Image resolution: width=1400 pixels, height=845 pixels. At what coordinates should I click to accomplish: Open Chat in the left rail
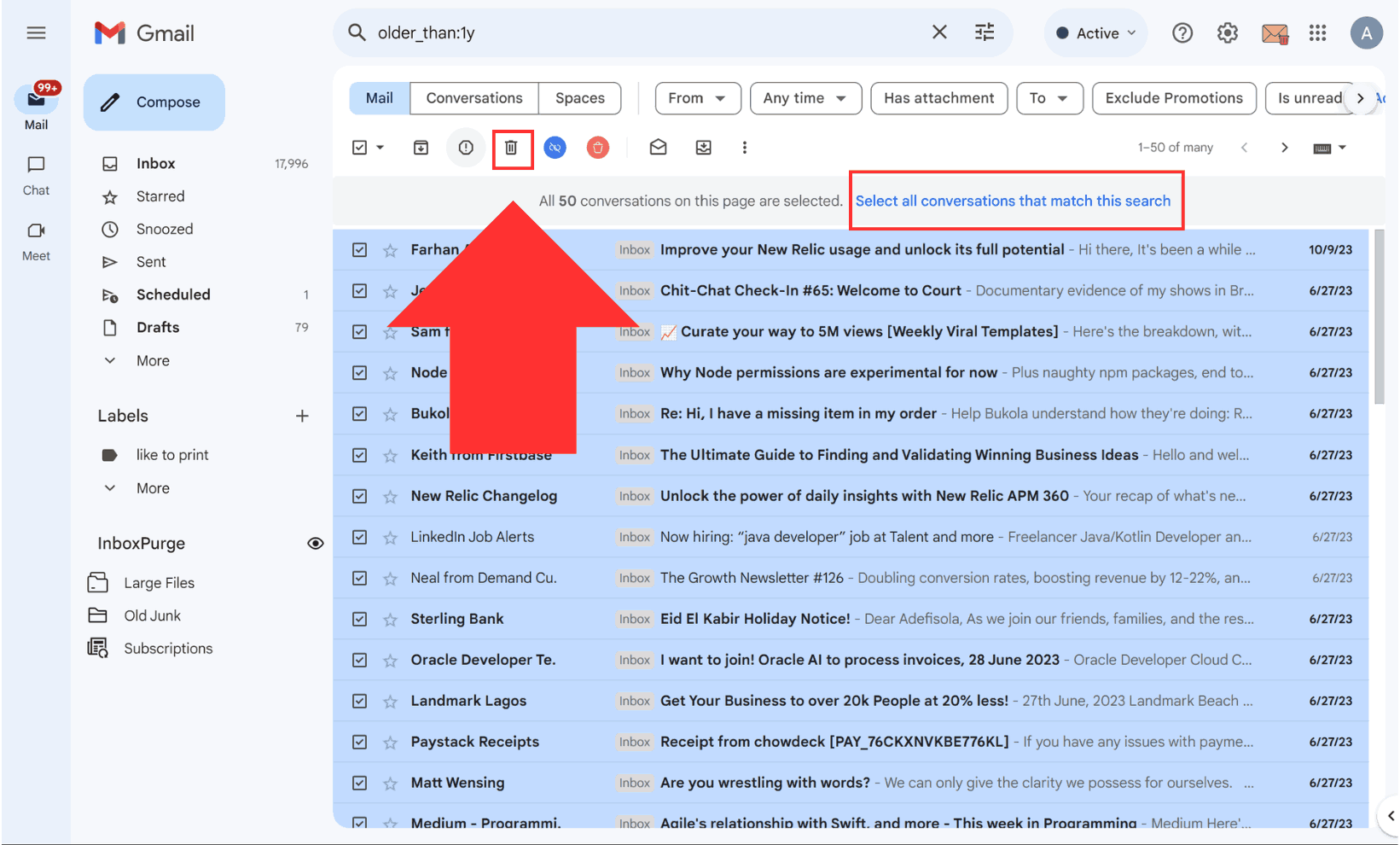coord(36,175)
